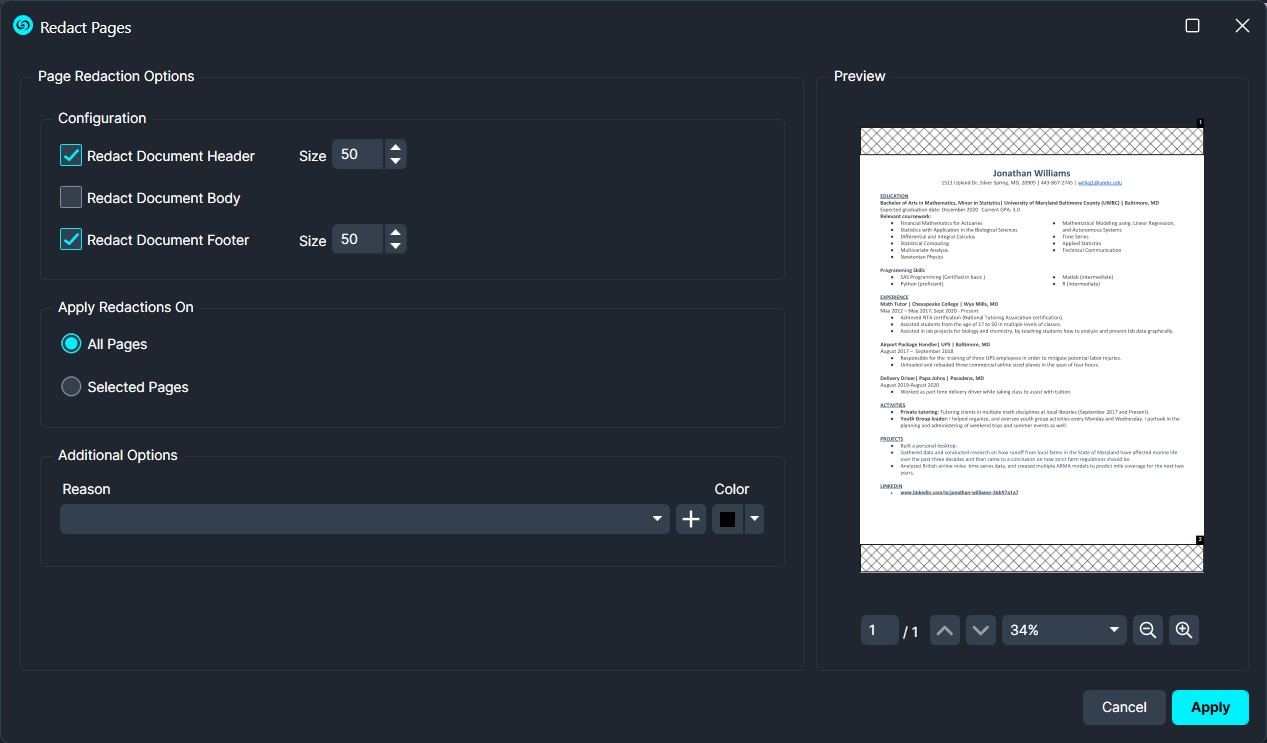1267x743 pixels.
Task: Uncheck Redact Document Footer checkbox
Action: click(71, 240)
